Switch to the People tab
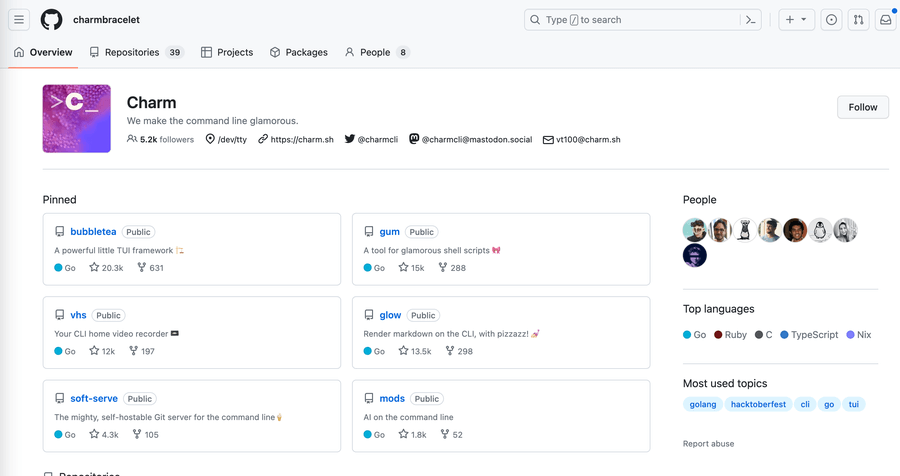 click(x=377, y=52)
